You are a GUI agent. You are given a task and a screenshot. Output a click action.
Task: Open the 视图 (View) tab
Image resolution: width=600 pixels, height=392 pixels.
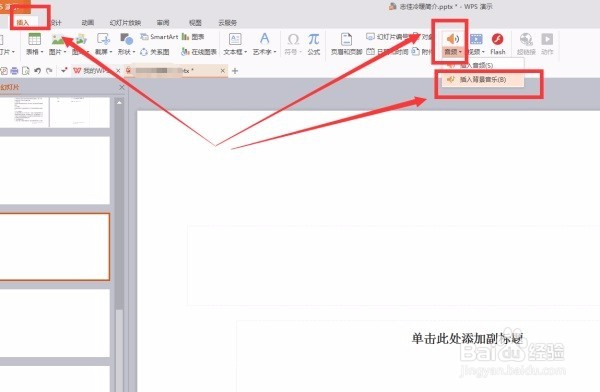pos(195,23)
